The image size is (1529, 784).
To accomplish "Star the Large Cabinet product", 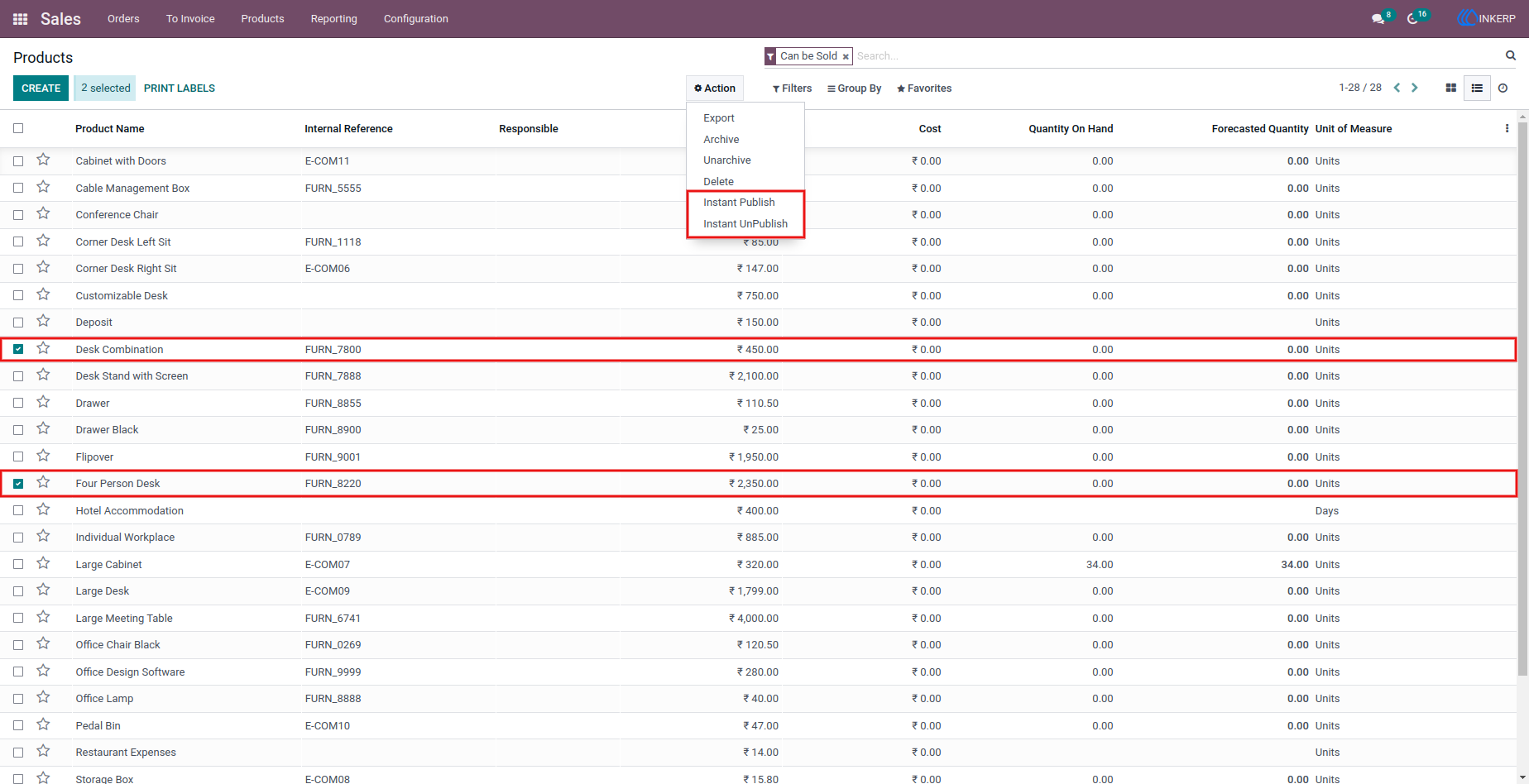I will [x=43, y=563].
